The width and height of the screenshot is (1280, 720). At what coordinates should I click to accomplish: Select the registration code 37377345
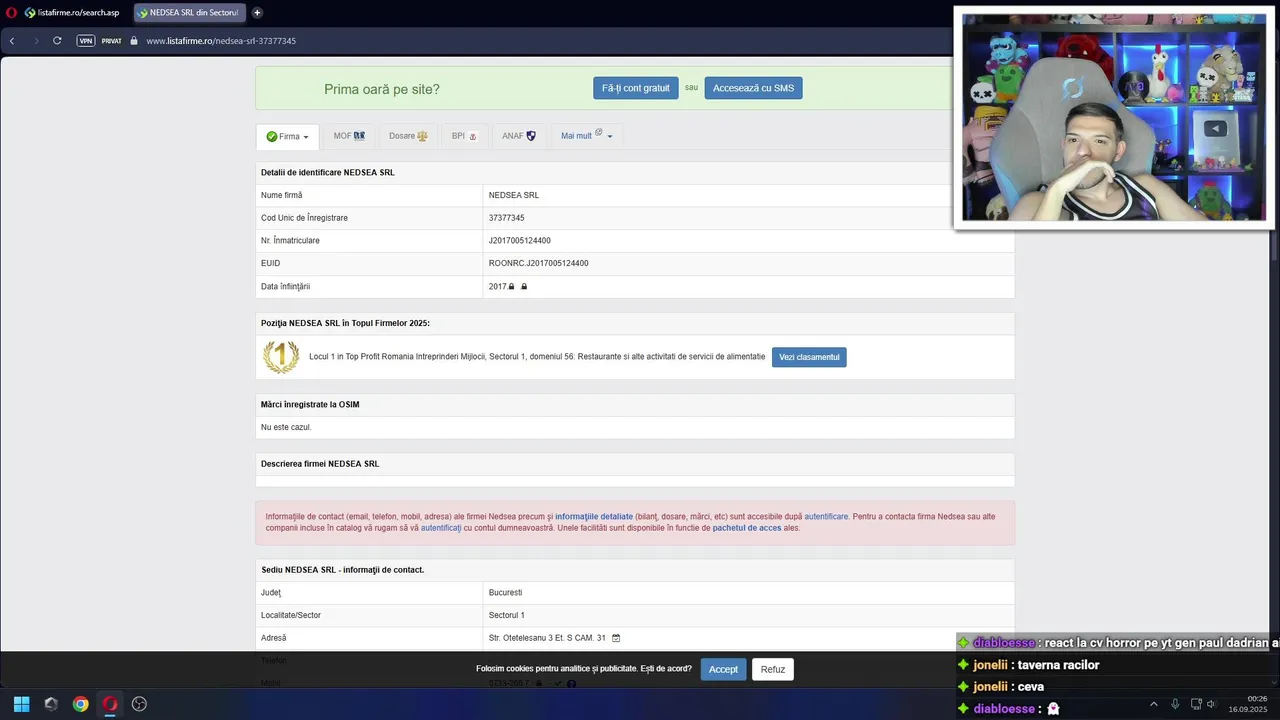tap(506, 218)
